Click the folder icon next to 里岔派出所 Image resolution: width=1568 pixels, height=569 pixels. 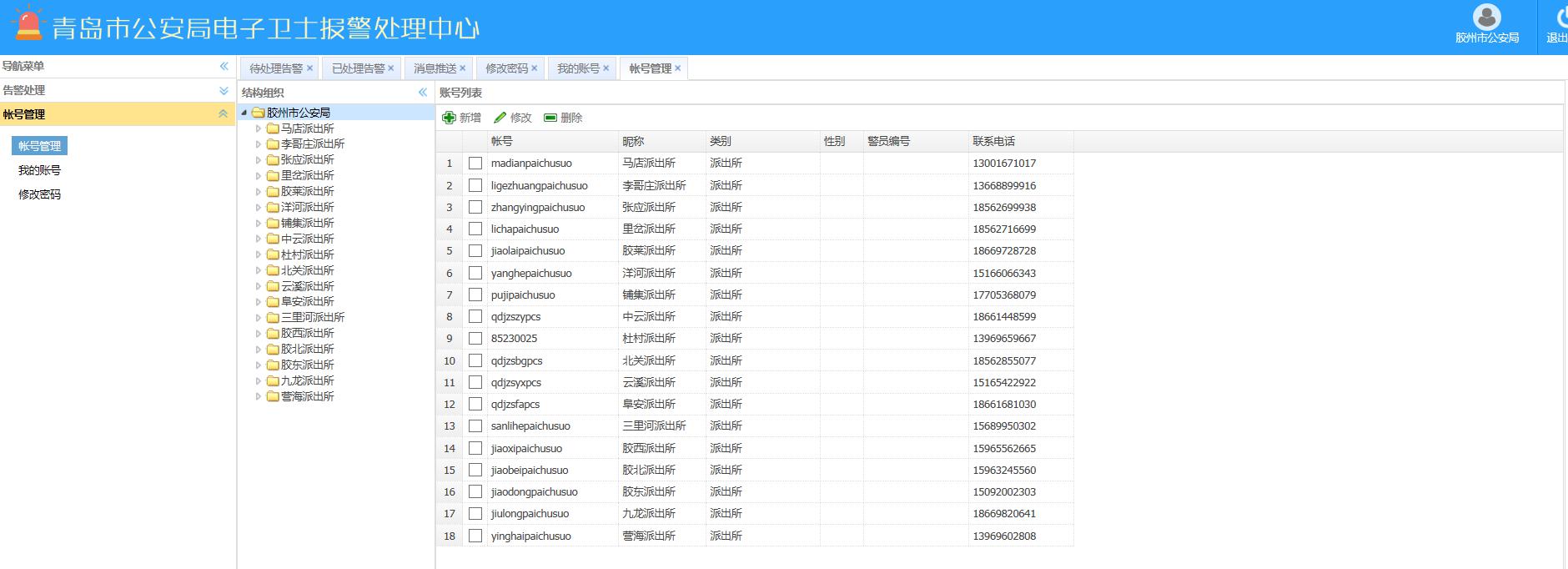273,176
